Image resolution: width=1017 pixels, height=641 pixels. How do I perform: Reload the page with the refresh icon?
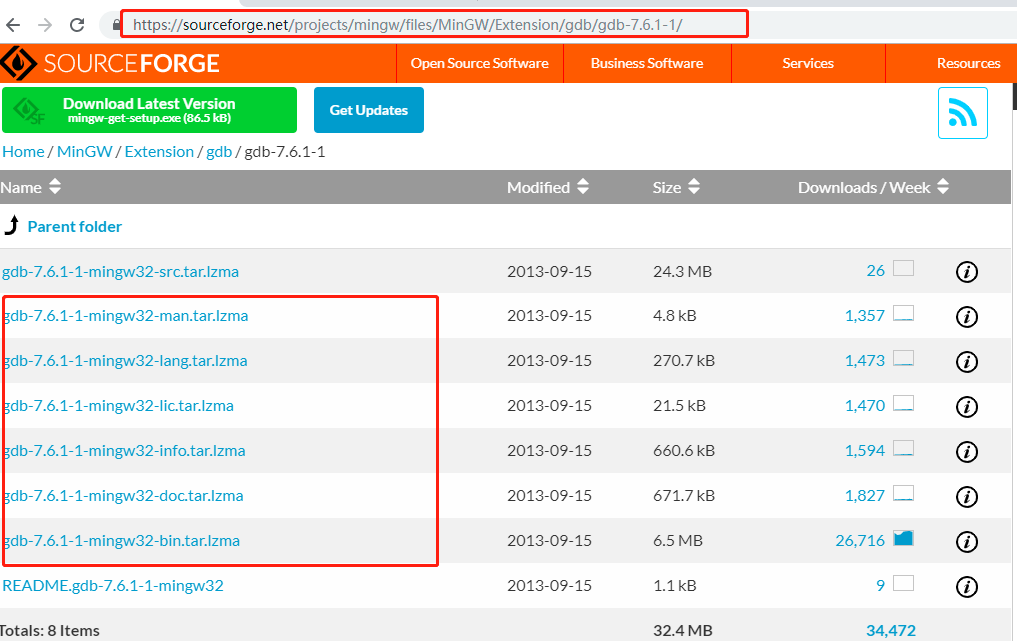[x=77, y=25]
